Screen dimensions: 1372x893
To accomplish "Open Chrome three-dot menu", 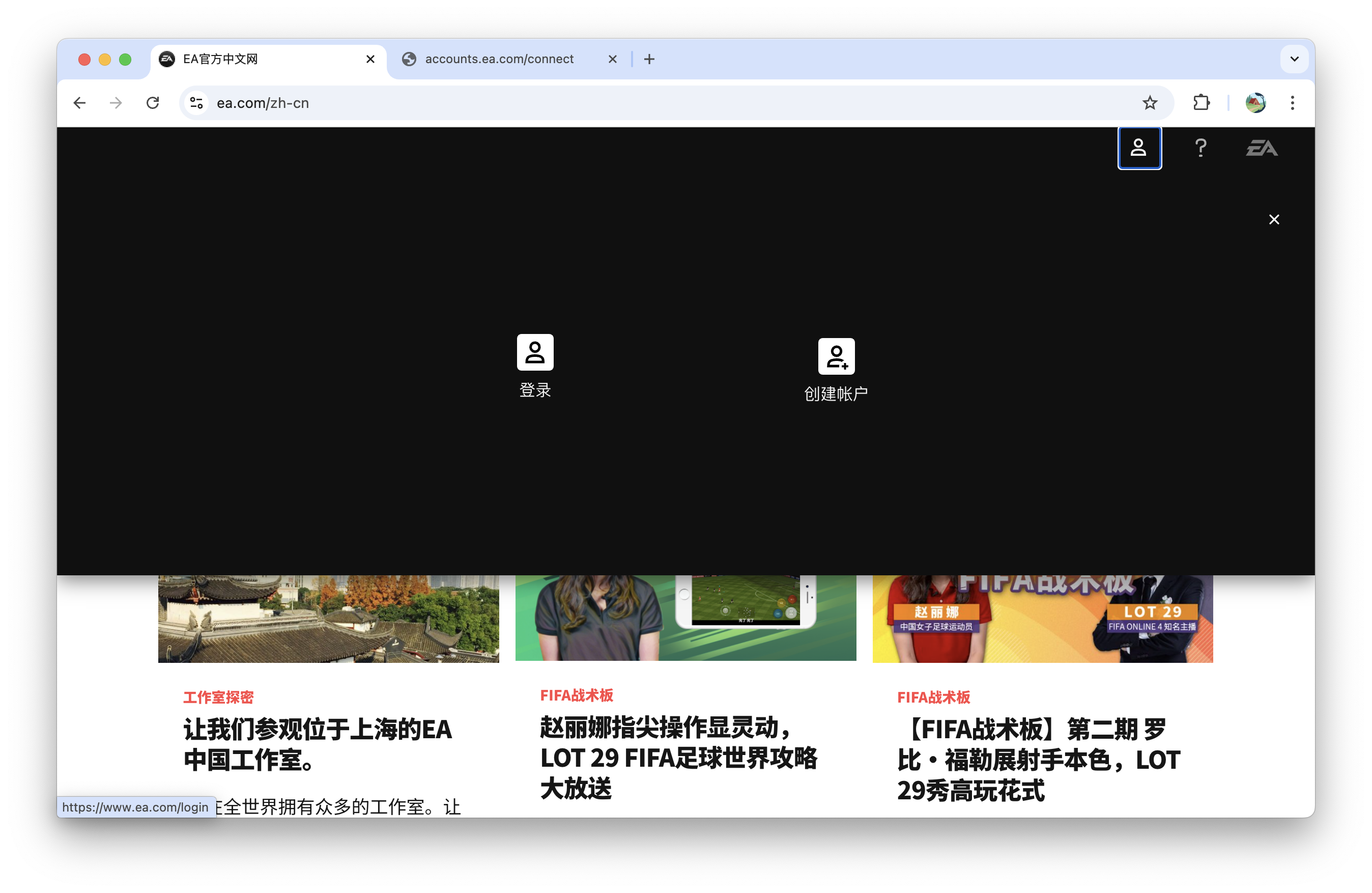I will pyautogui.click(x=1293, y=103).
